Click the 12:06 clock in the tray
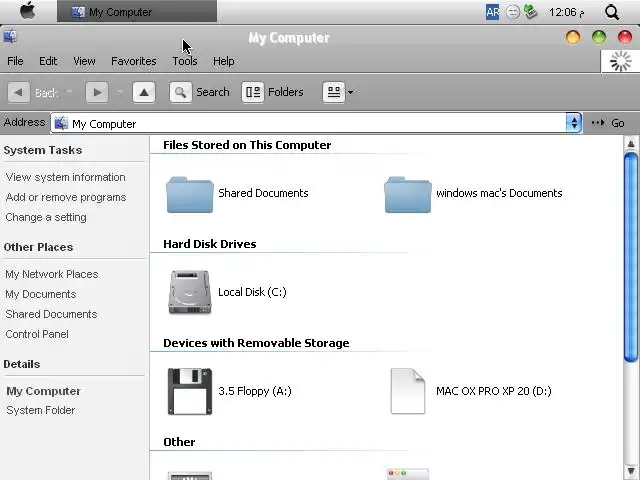640x480 pixels. [x=566, y=12]
